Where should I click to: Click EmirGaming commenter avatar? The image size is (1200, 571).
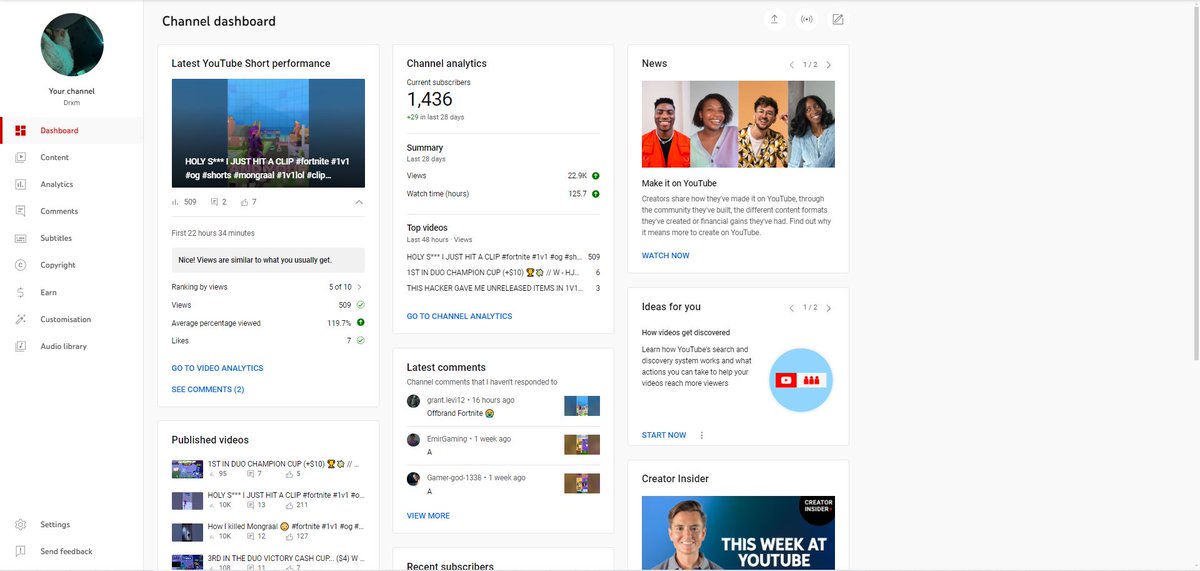(413, 440)
